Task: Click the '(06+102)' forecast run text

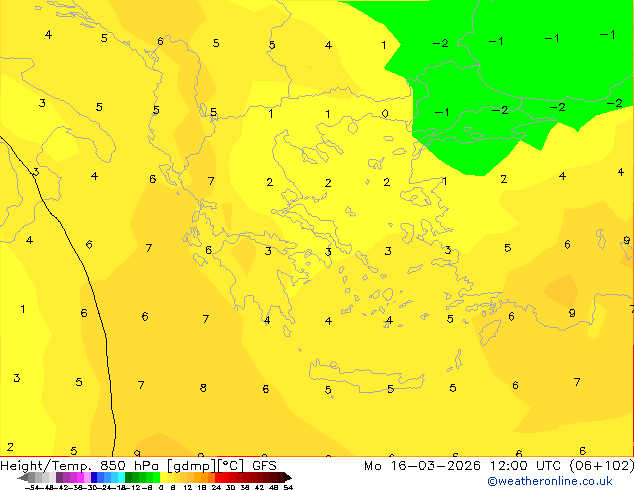Action: tap(602, 466)
